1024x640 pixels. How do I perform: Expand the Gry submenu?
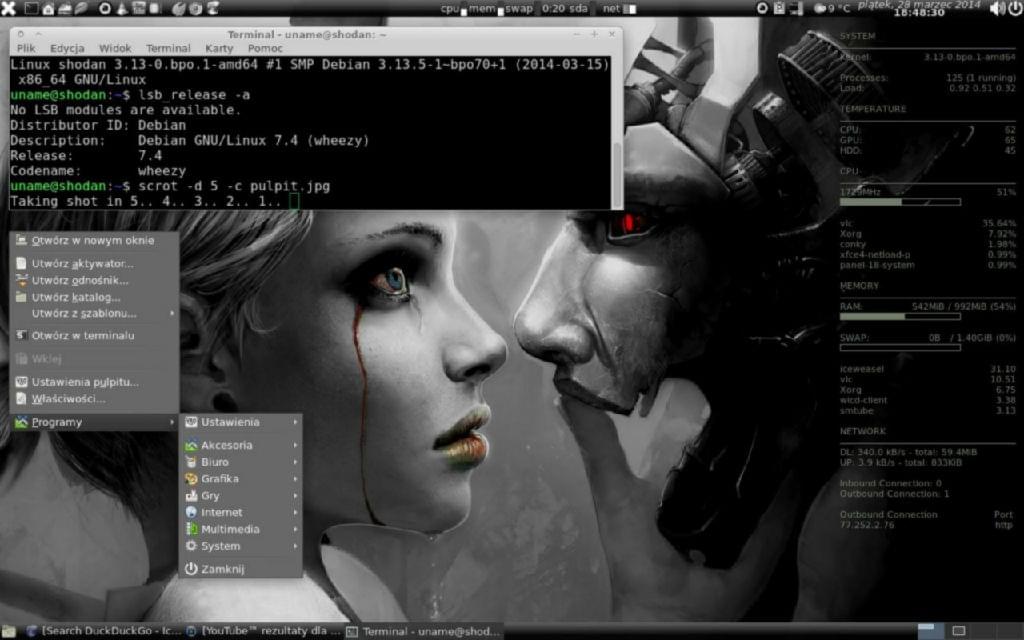coord(241,496)
